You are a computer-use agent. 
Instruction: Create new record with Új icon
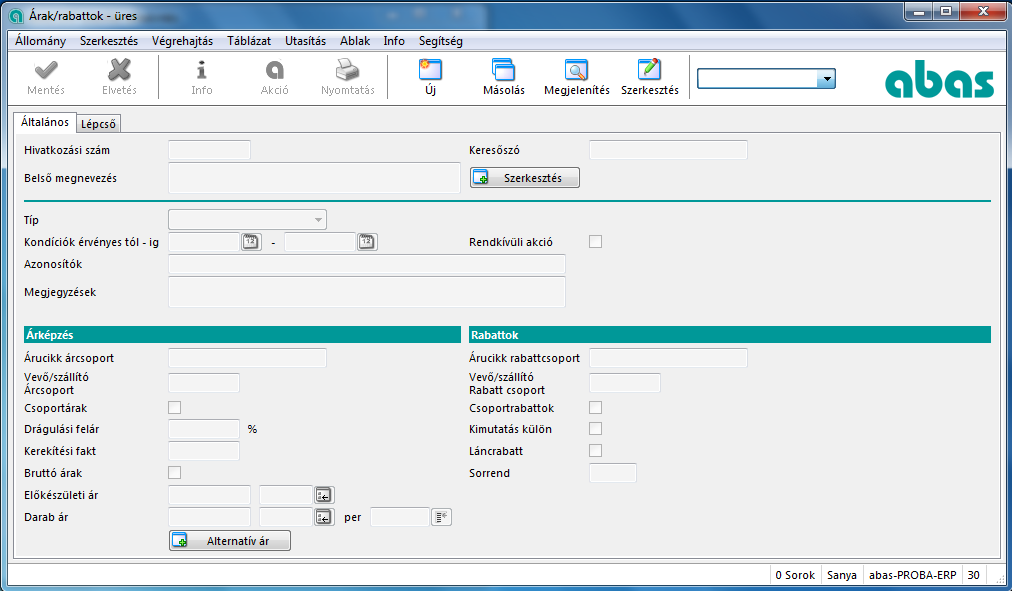(430, 70)
